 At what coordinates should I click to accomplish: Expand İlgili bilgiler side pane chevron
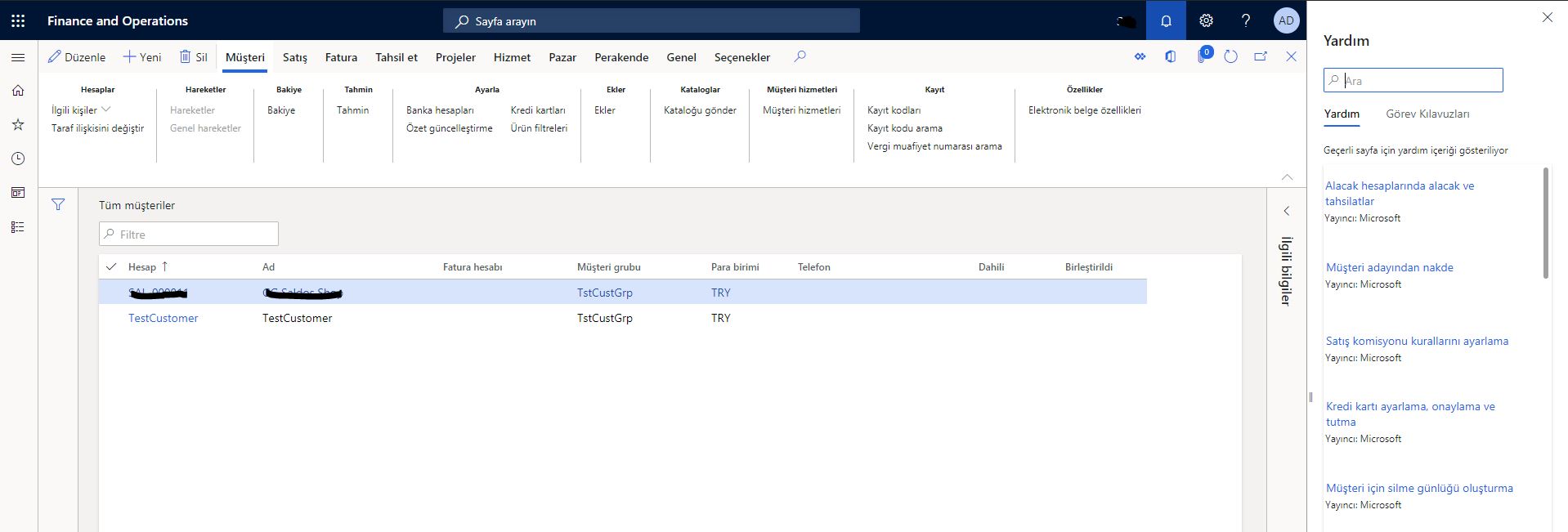point(1286,211)
